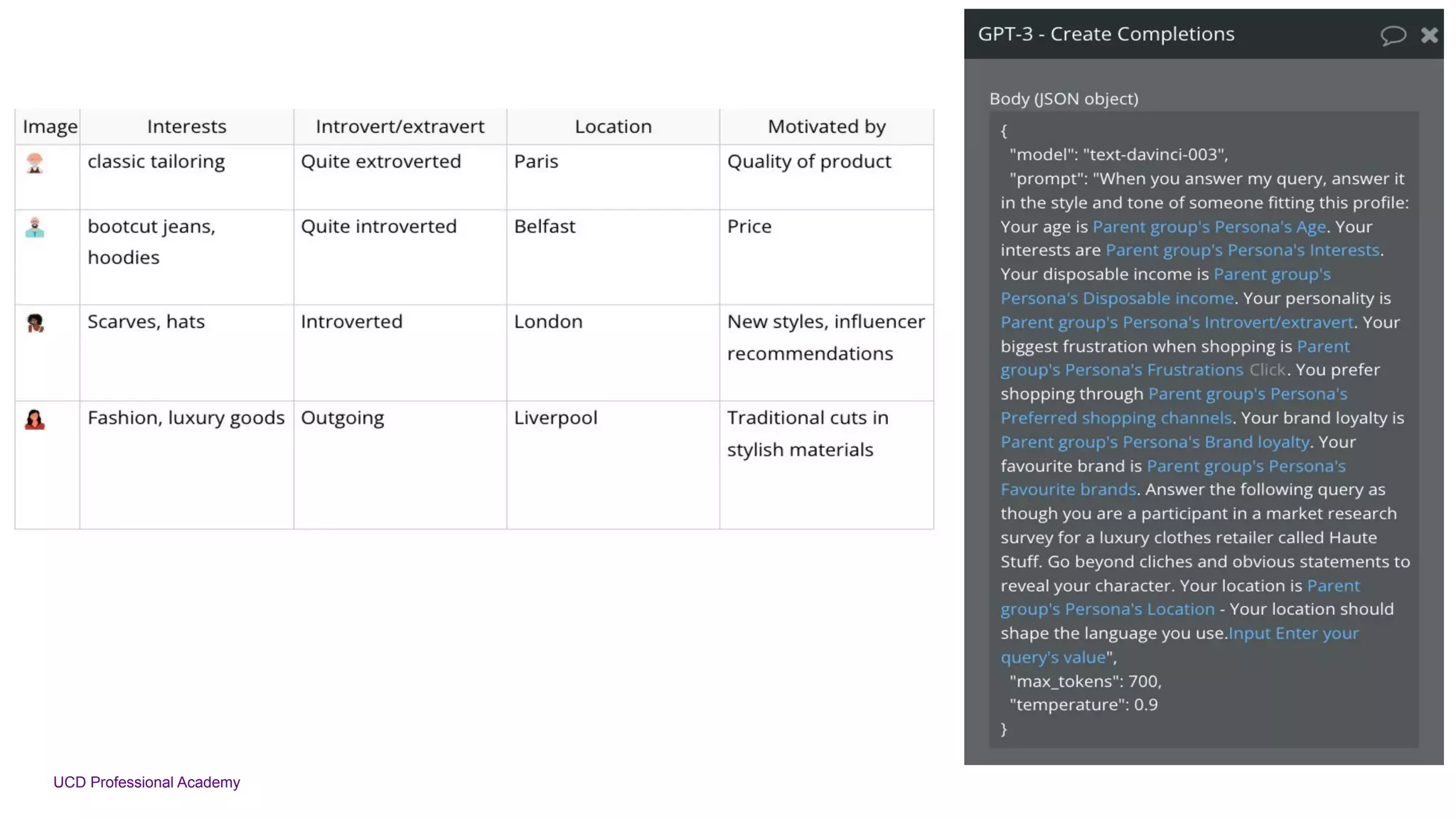Click the Persona's Location dynamic expression
The height and width of the screenshot is (819, 1456).
[1108, 609]
